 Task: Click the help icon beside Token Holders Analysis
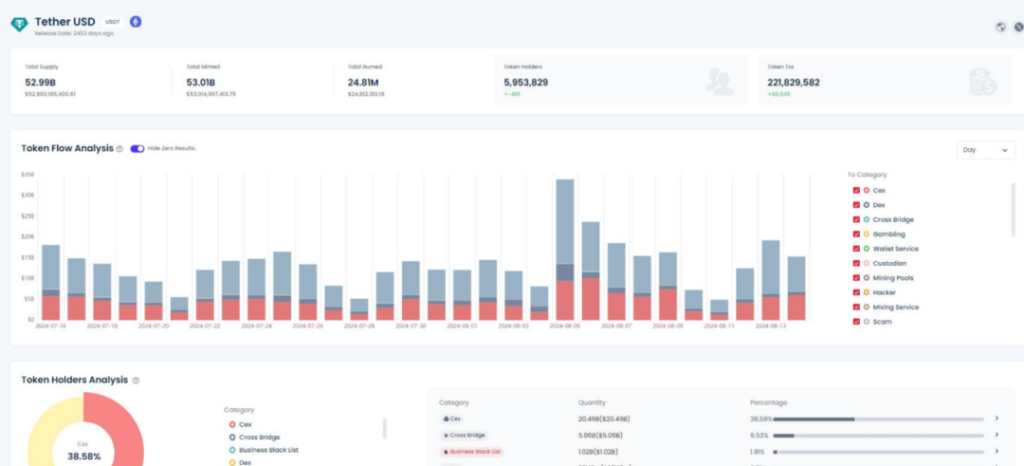click(x=136, y=381)
